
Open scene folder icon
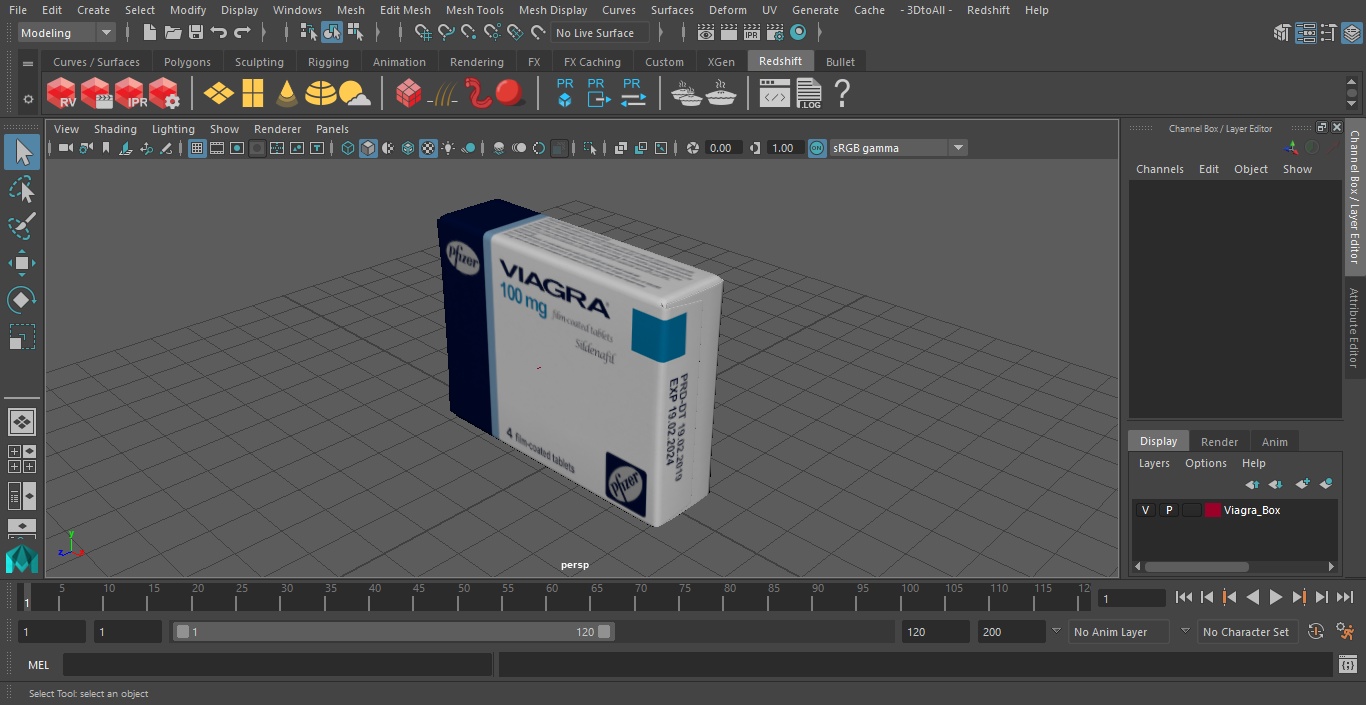pyautogui.click(x=173, y=33)
